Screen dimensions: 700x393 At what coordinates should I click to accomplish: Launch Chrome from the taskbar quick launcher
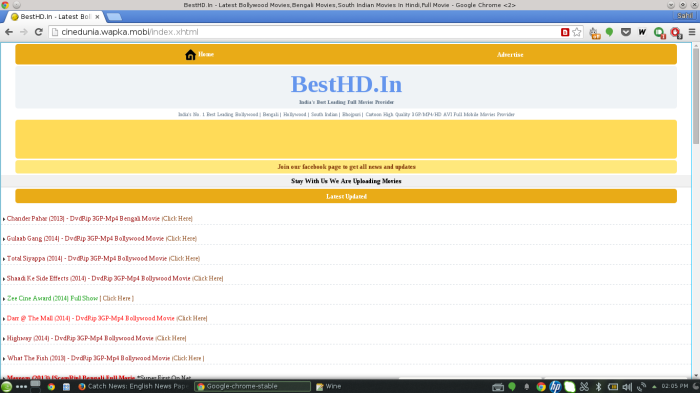click(51, 387)
